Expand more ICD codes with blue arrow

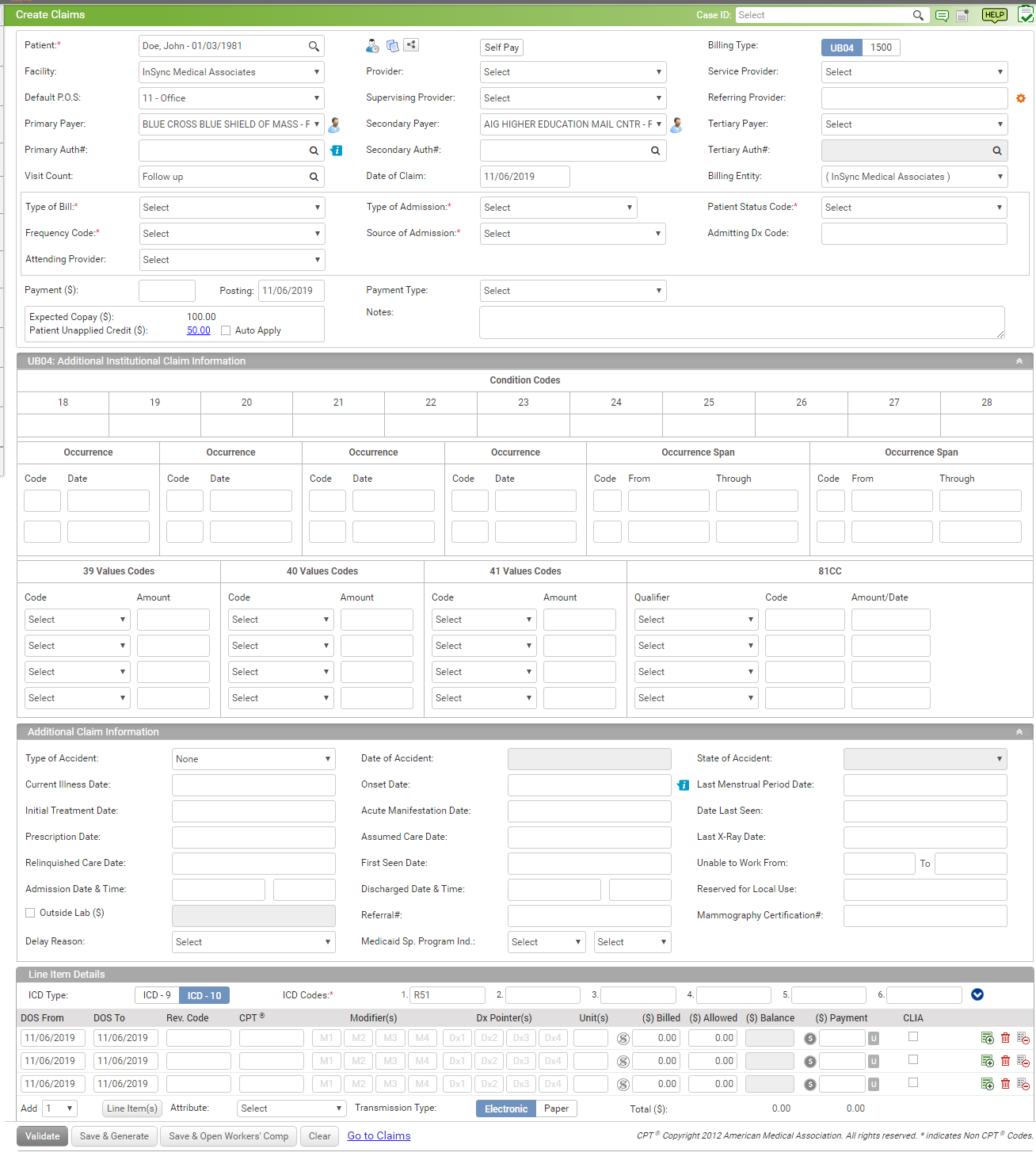point(977,995)
